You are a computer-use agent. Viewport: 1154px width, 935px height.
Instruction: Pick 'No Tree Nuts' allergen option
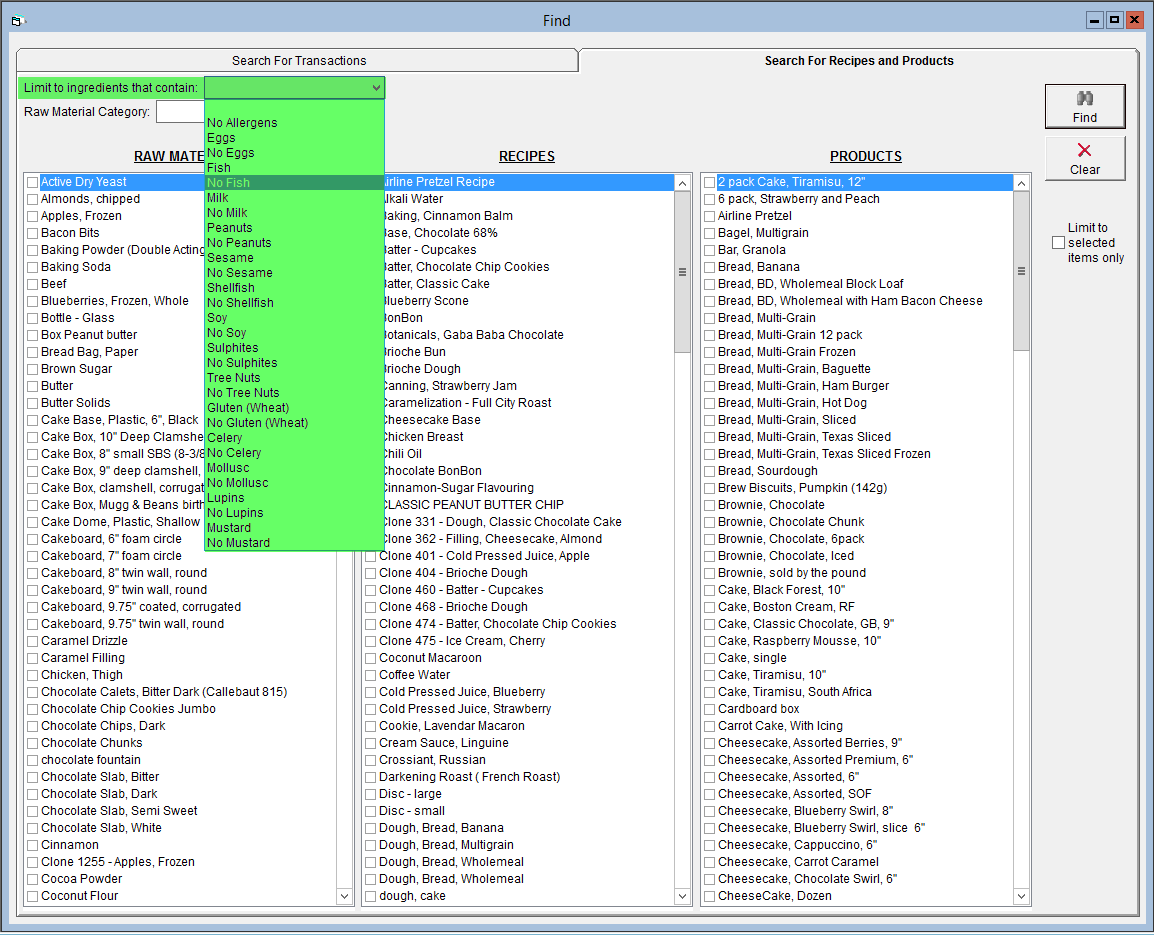[243, 393]
